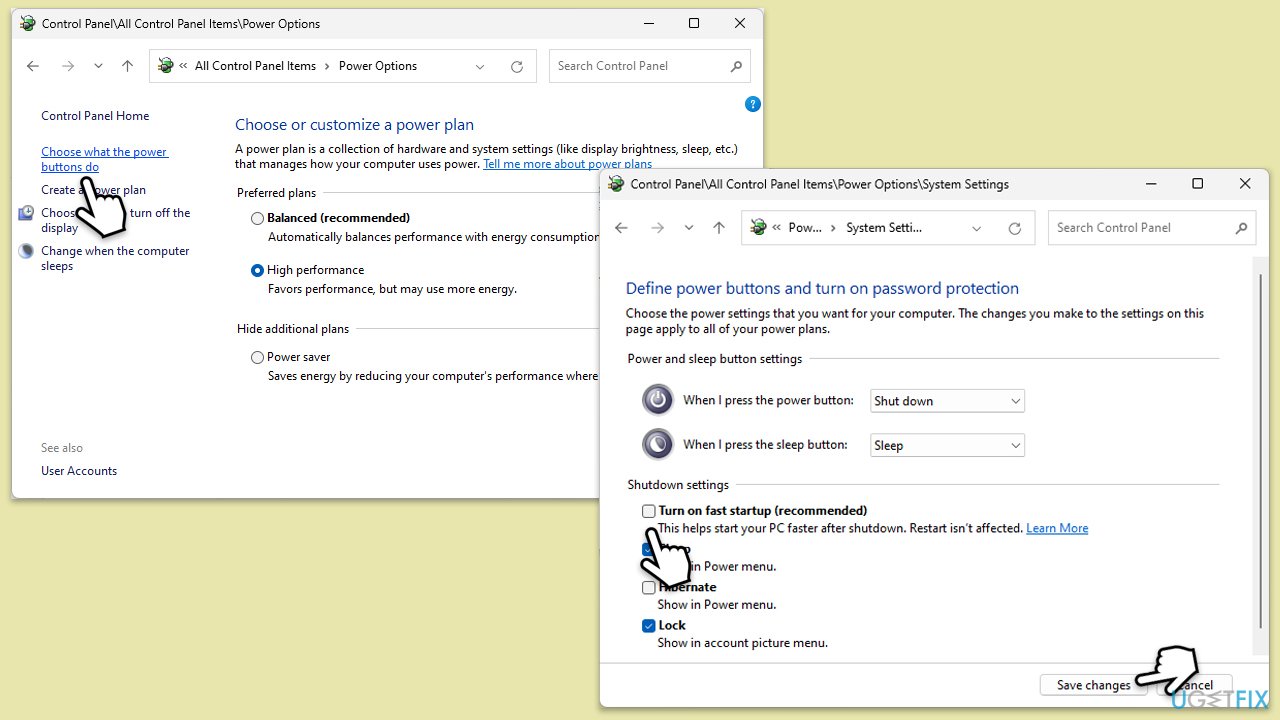Go up one level in Power Options window
Image resolution: width=1280 pixels, height=720 pixels.
[x=127, y=66]
